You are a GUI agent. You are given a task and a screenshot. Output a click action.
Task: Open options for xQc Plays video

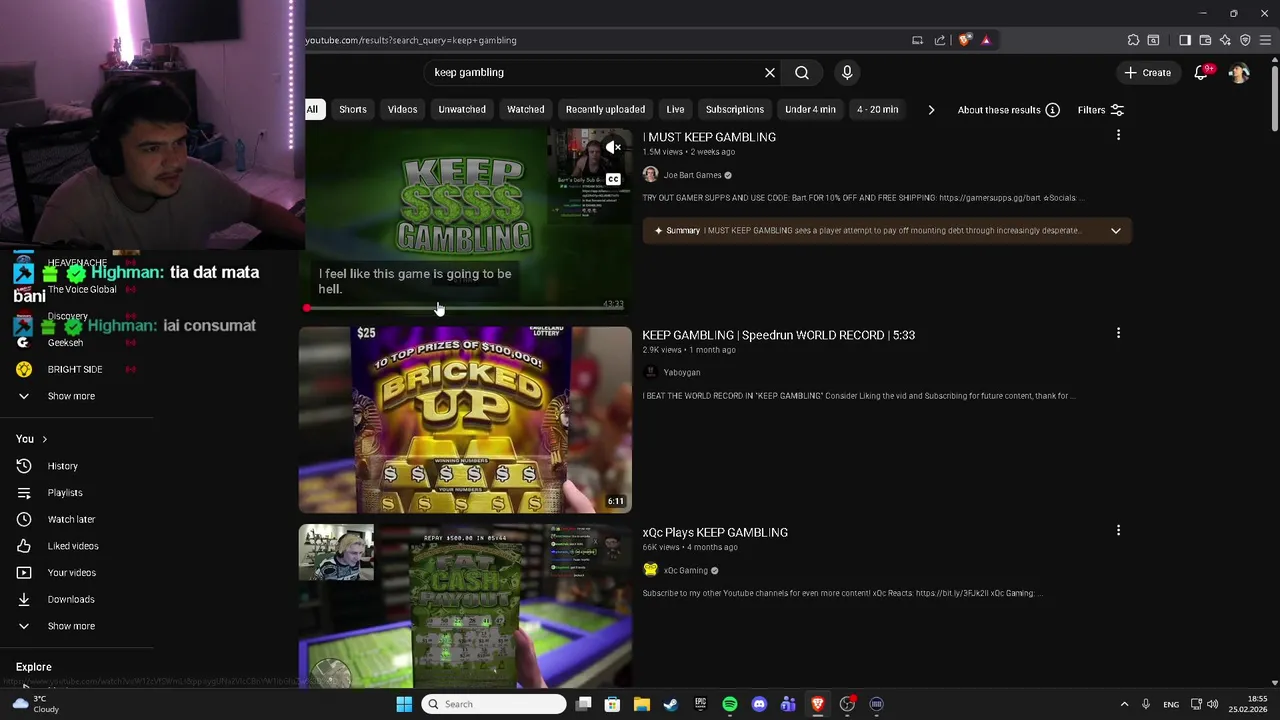pos(1118,530)
